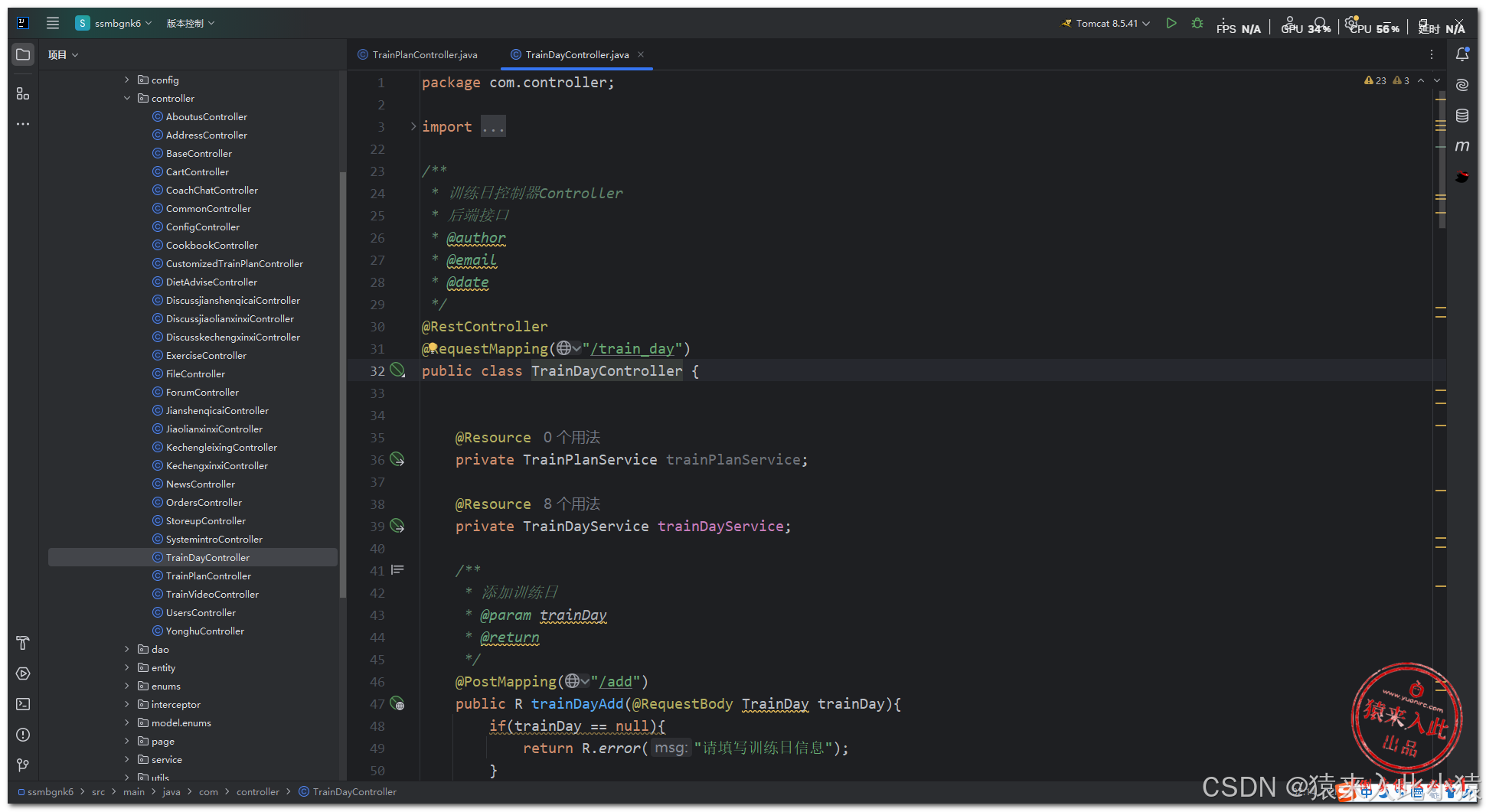Expand the folded import block on line 3
The width and height of the screenshot is (1486, 812).
click(x=413, y=126)
